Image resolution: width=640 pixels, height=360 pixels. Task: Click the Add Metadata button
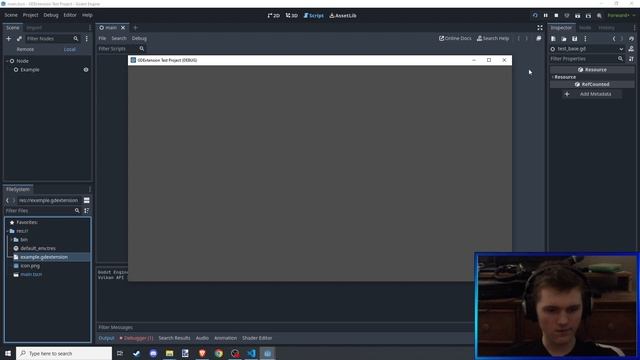592,94
